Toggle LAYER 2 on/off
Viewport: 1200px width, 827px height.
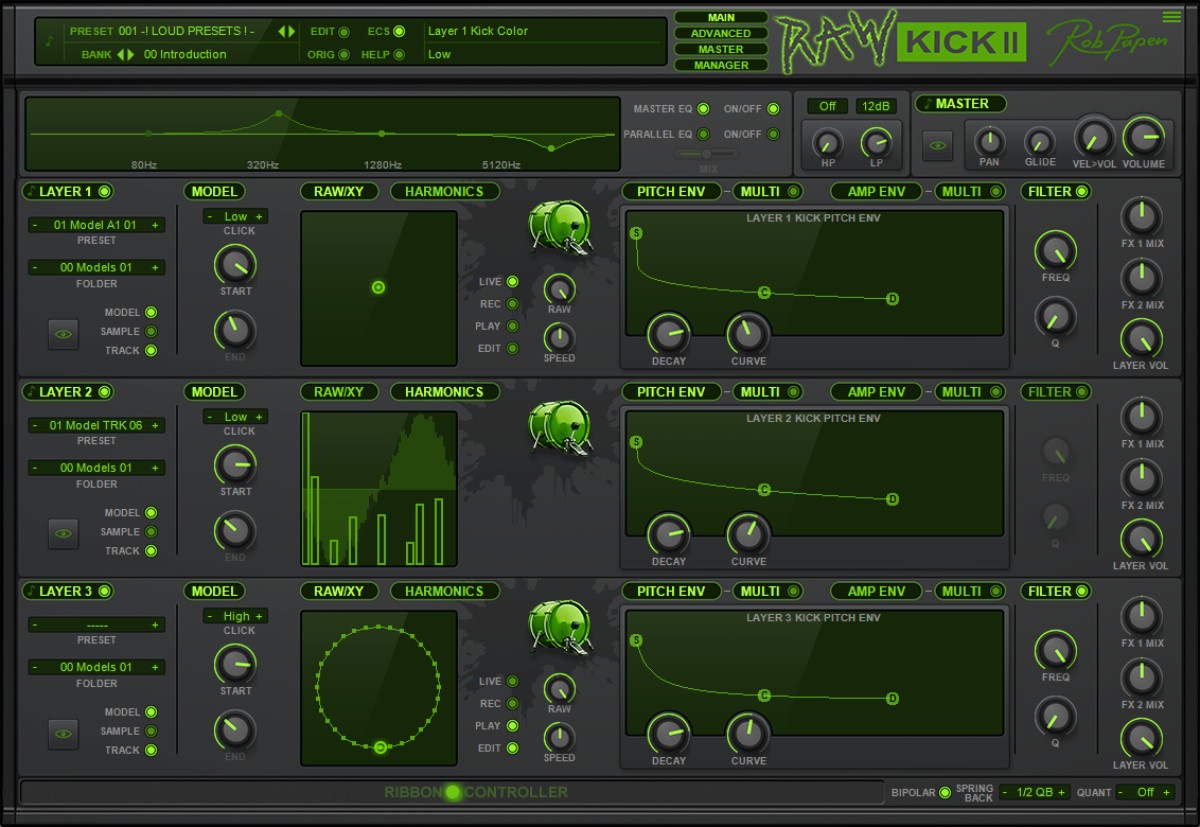pos(104,392)
